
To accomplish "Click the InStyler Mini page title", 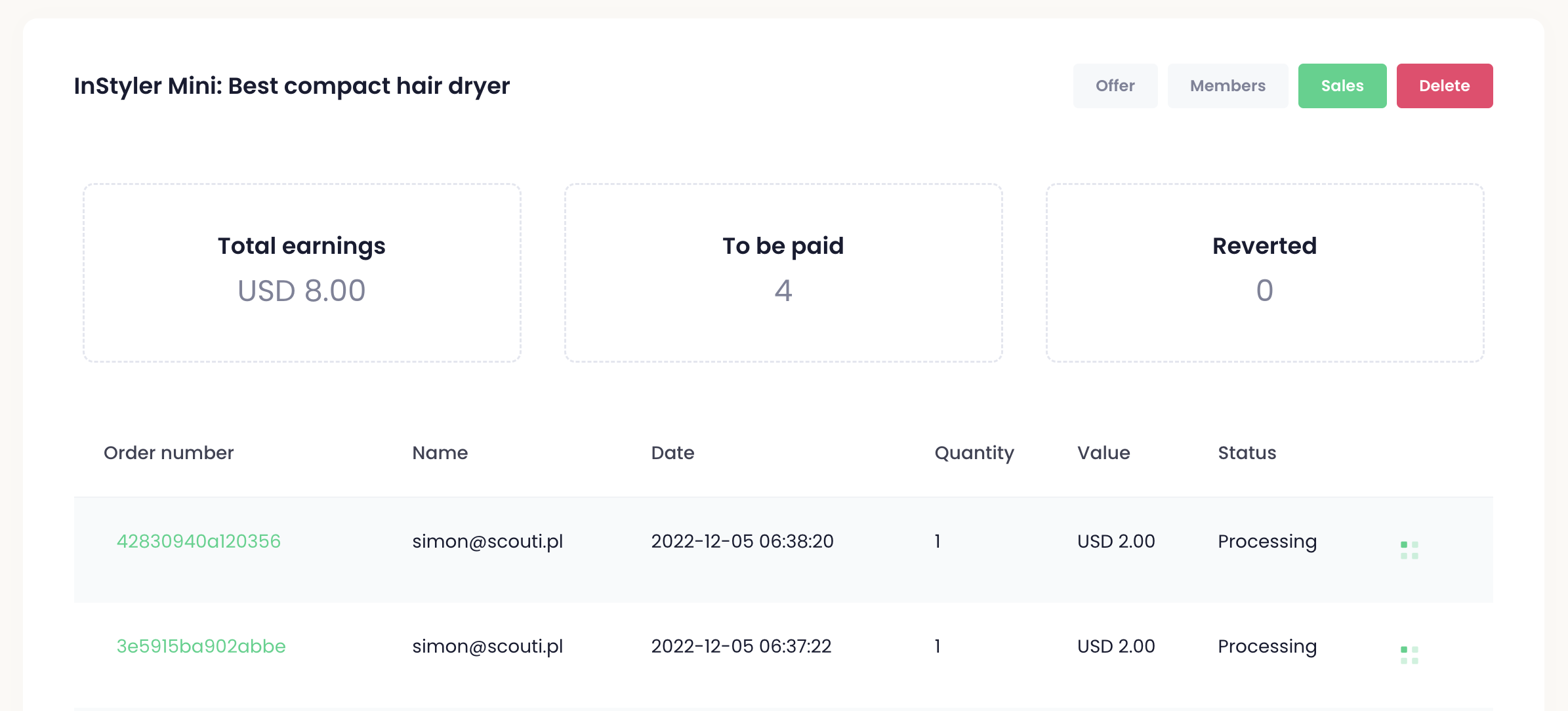I will pos(292,86).
